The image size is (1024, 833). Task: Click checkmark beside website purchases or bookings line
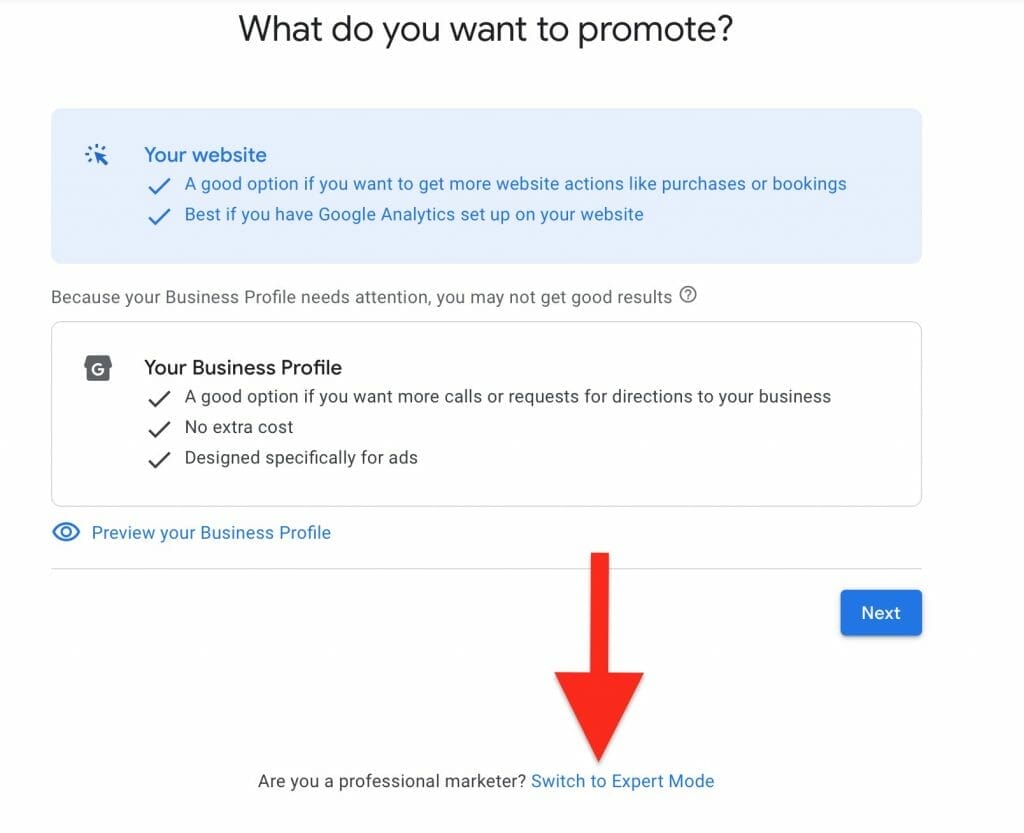tap(159, 186)
